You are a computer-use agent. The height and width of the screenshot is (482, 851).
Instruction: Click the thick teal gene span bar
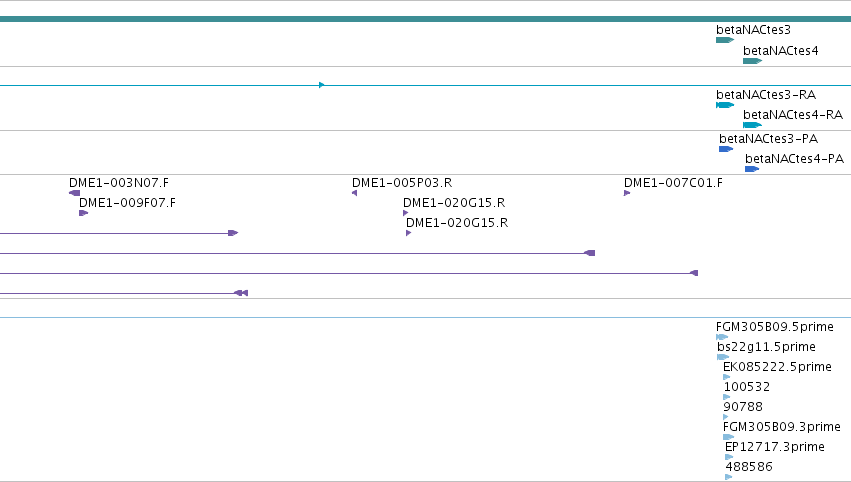[x=426, y=19]
